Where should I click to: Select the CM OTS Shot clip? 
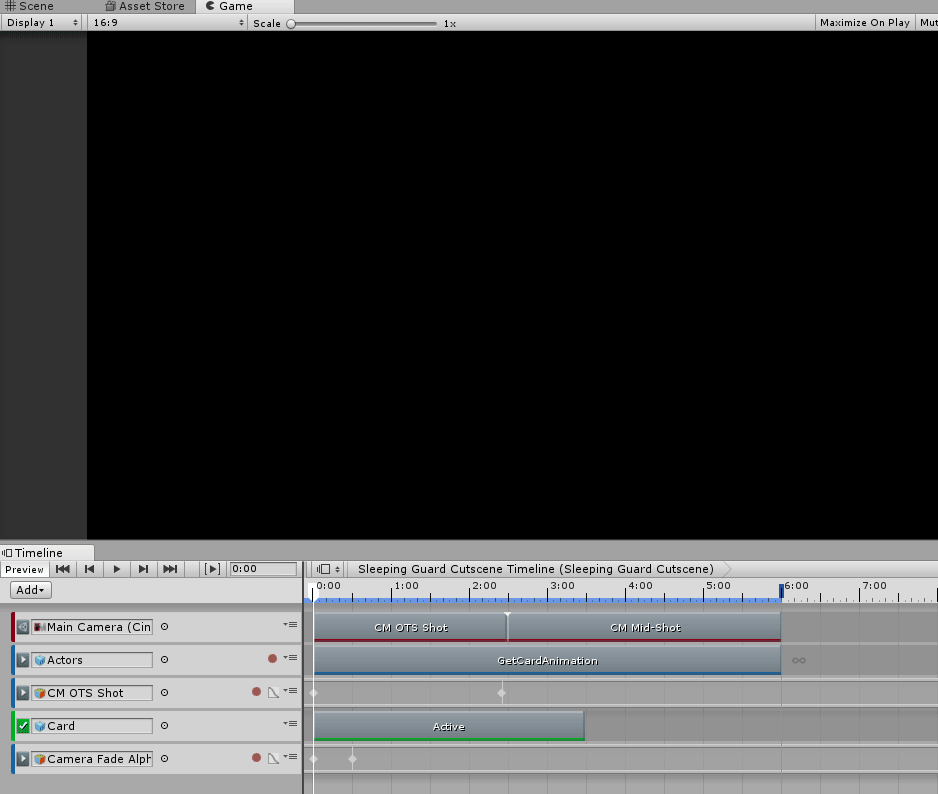[410, 628]
